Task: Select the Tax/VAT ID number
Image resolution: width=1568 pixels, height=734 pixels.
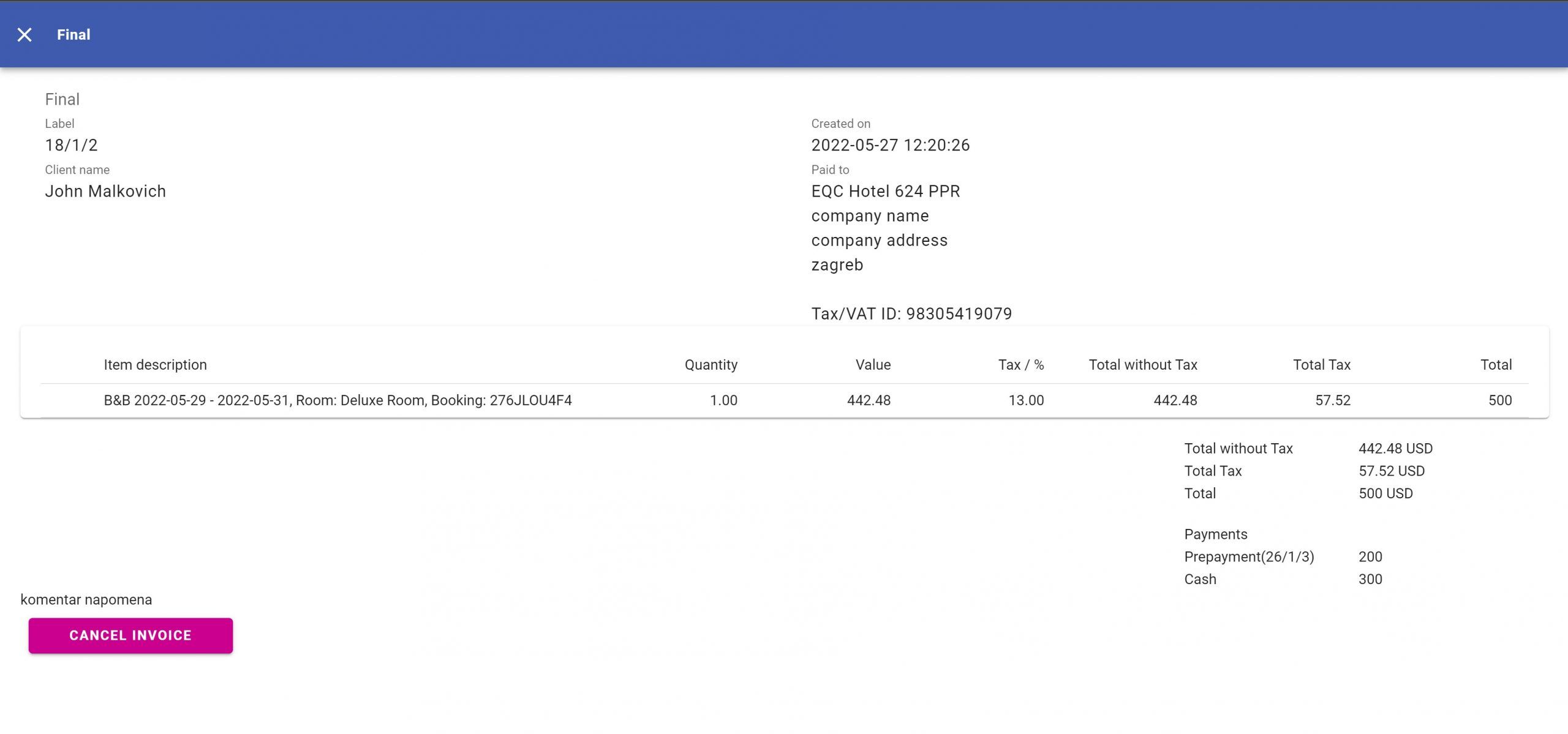Action: [911, 313]
